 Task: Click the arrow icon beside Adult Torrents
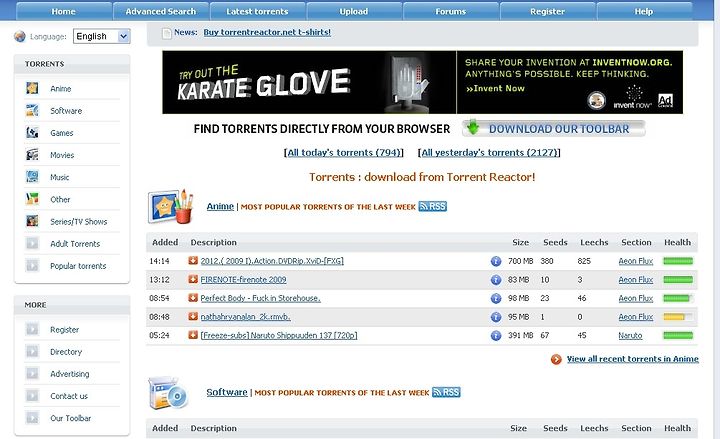click(x=32, y=243)
